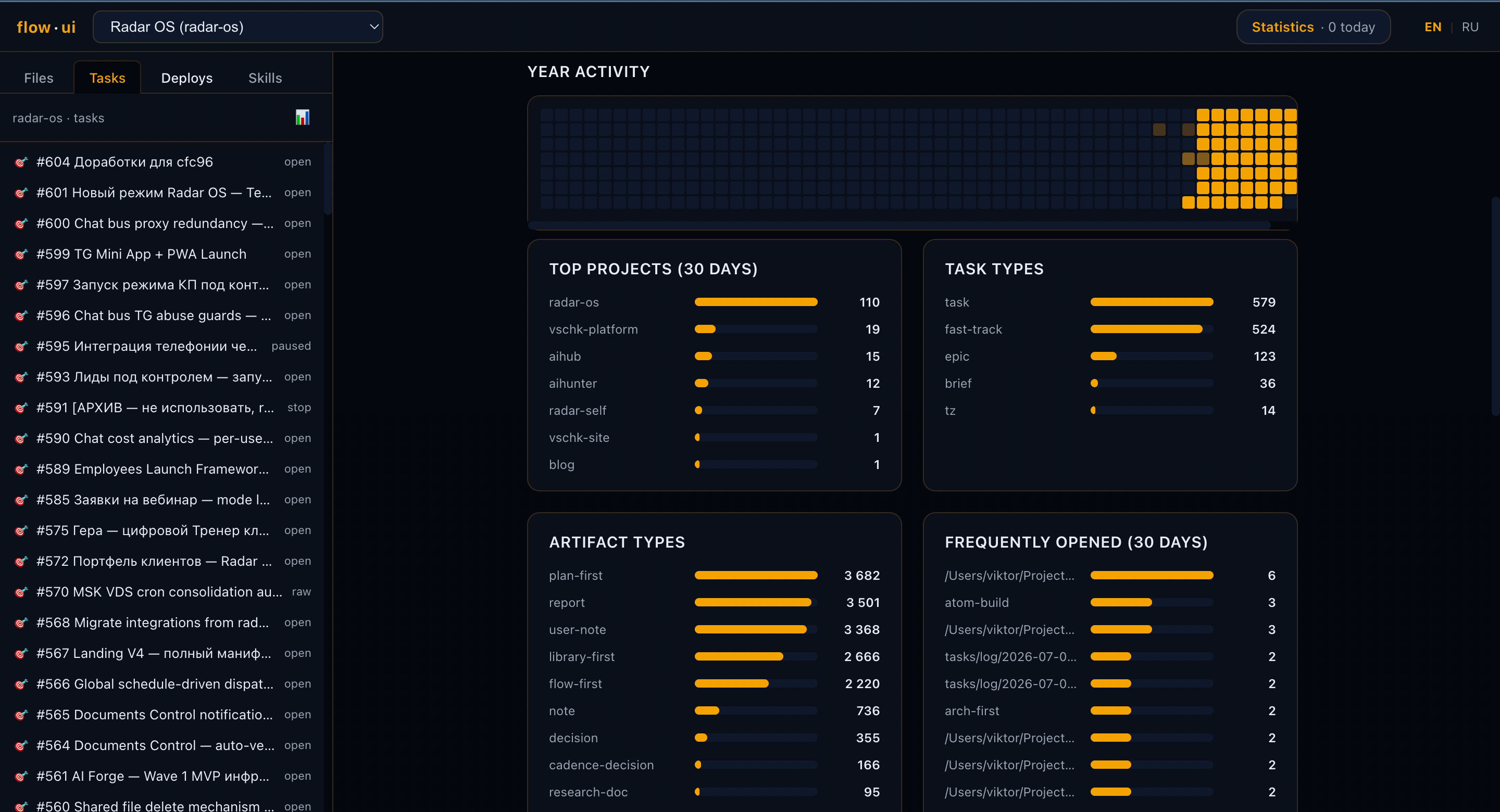This screenshot has width=1500, height=812.
Task: Open the Radar OS project dropdown
Action: 238,27
